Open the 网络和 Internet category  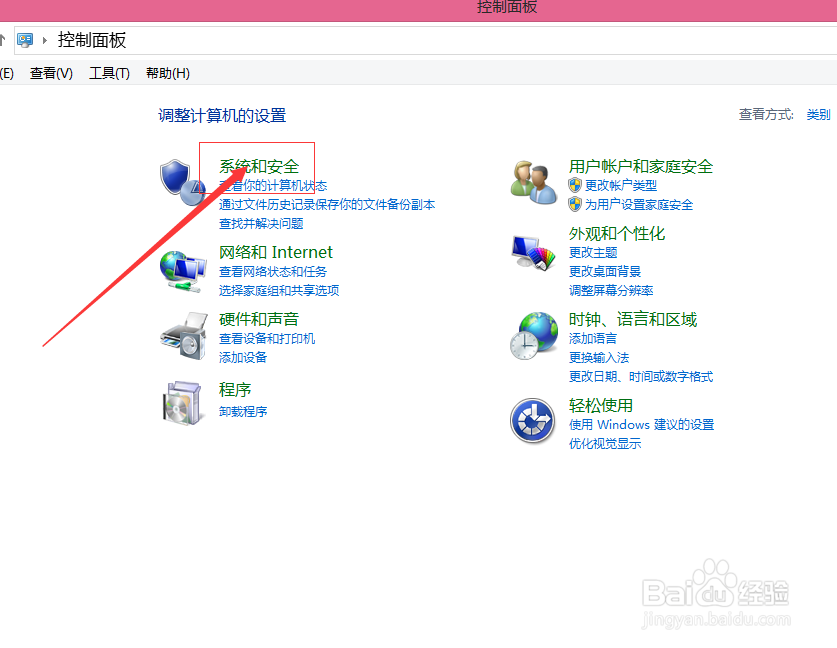[x=275, y=252]
